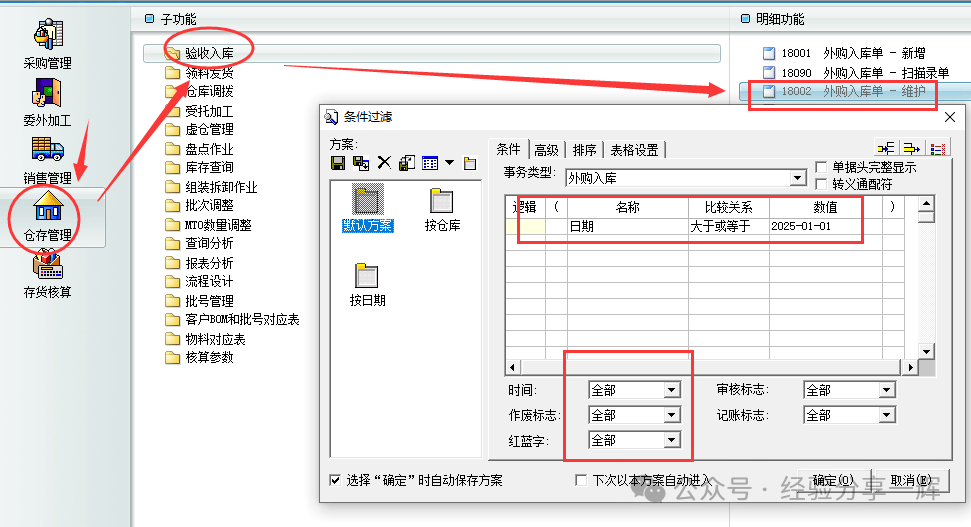Switch to the 表格设置 tab

[634, 150]
